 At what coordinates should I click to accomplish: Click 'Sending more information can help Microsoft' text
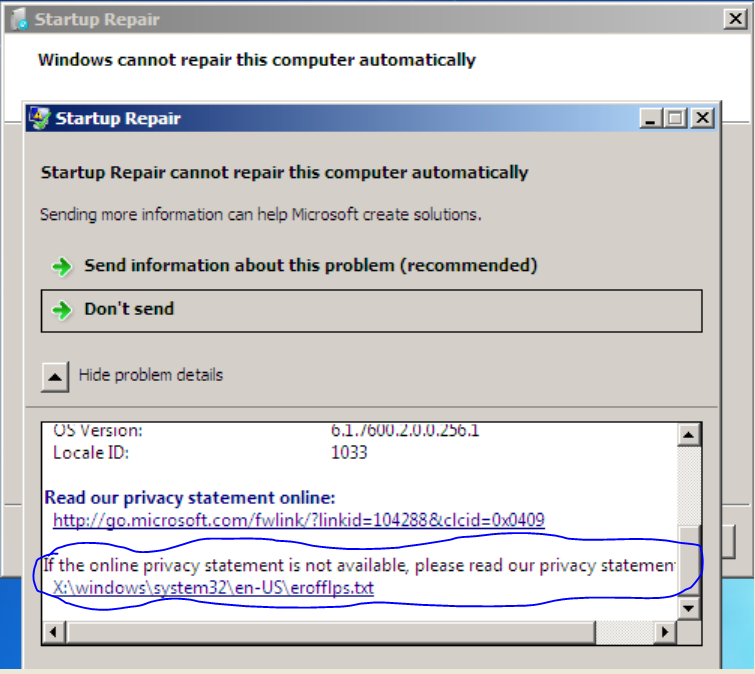pos(260,214)
